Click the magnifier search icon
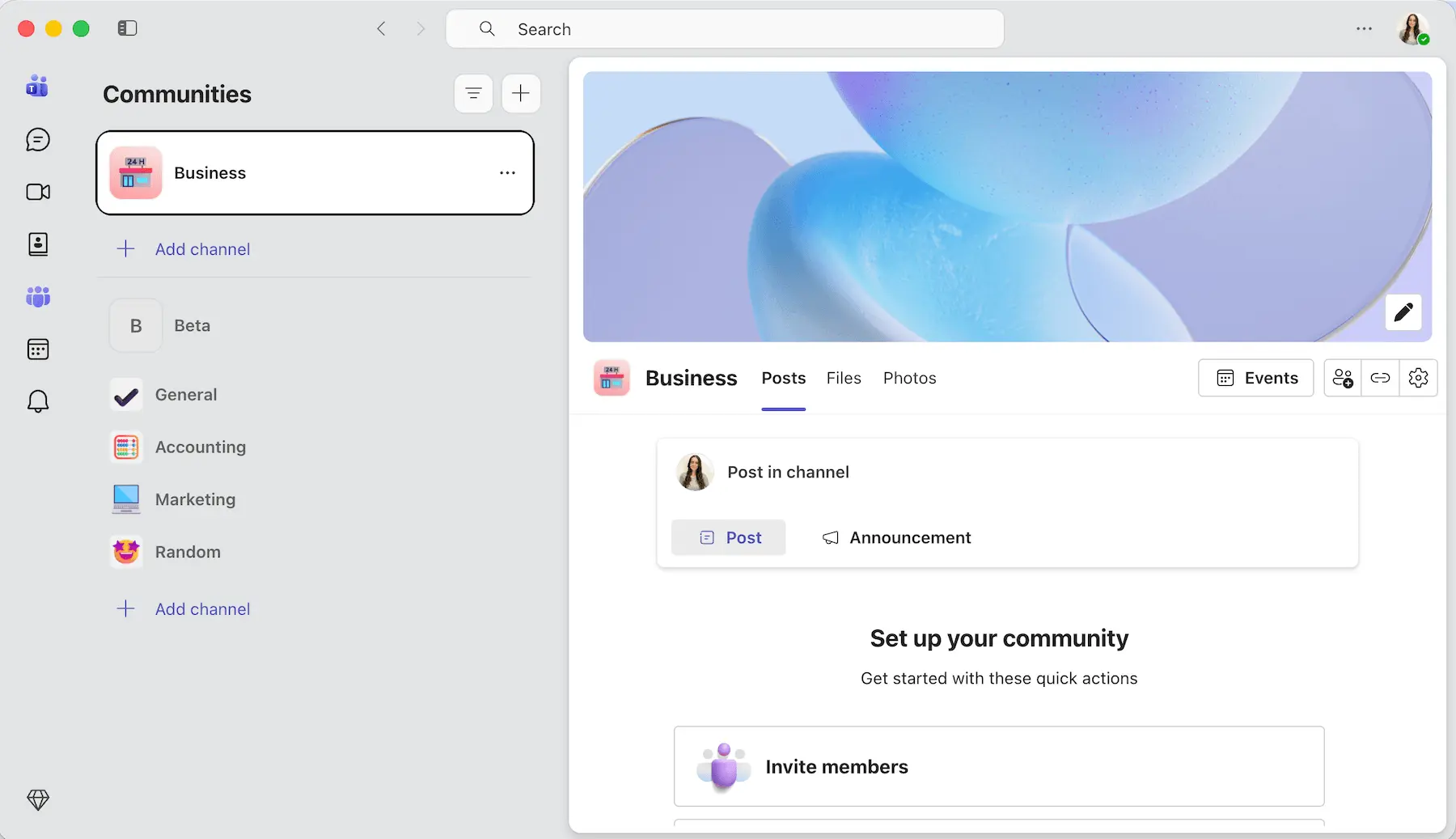 (487, 29)
